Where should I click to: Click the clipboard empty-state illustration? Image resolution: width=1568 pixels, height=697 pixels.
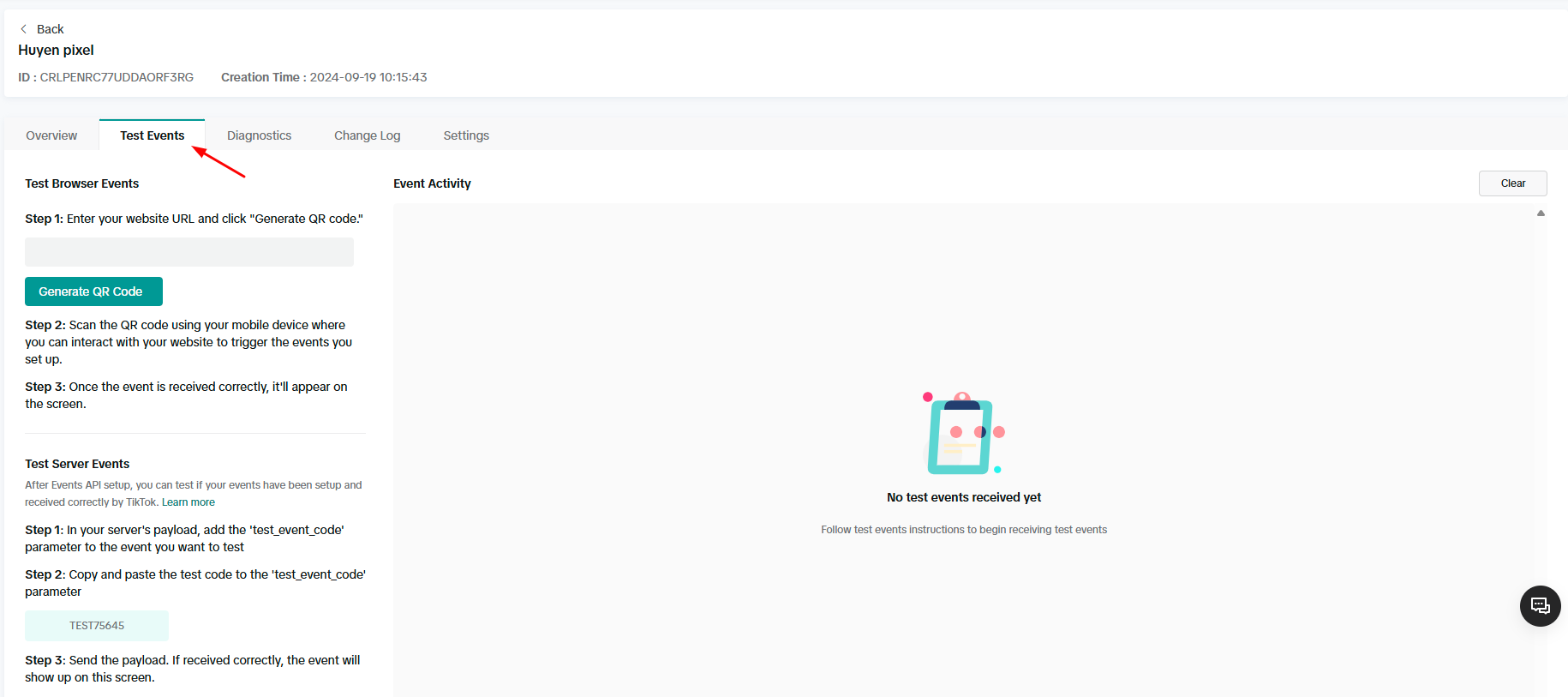click(x=963, y=434)
